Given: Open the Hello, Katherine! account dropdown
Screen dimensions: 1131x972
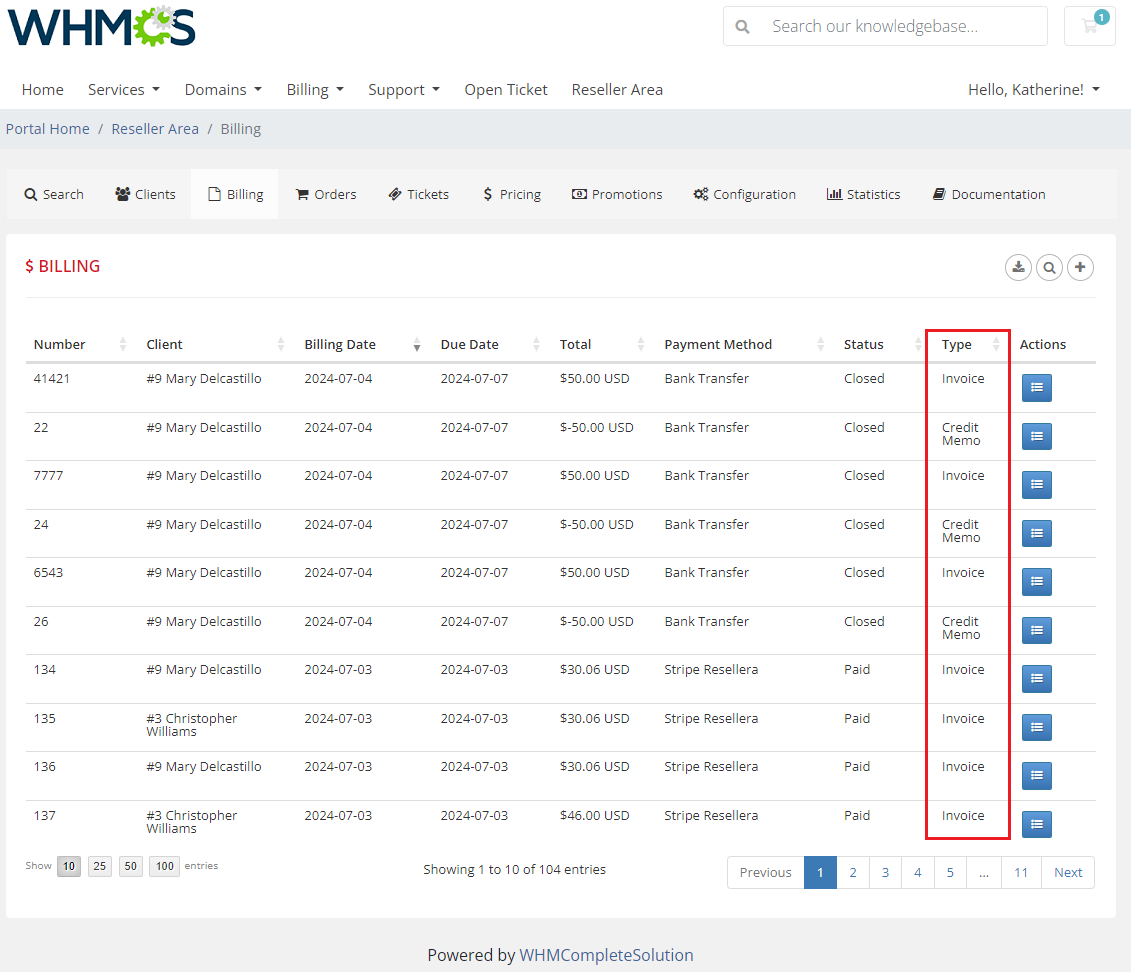Looking at the screenshot, I should point(1034,89).
